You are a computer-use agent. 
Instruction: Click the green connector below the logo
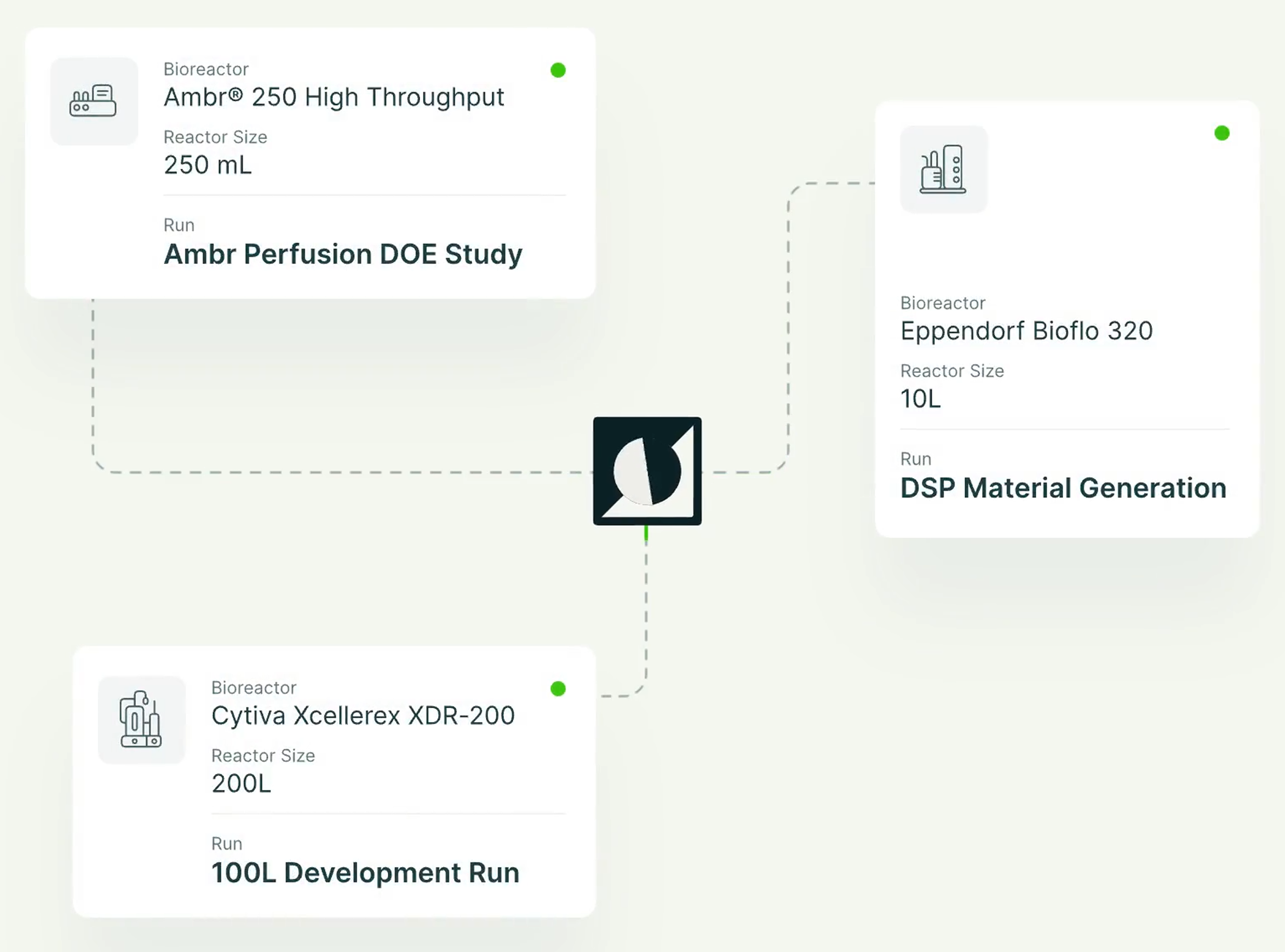(x=646, y=534)
